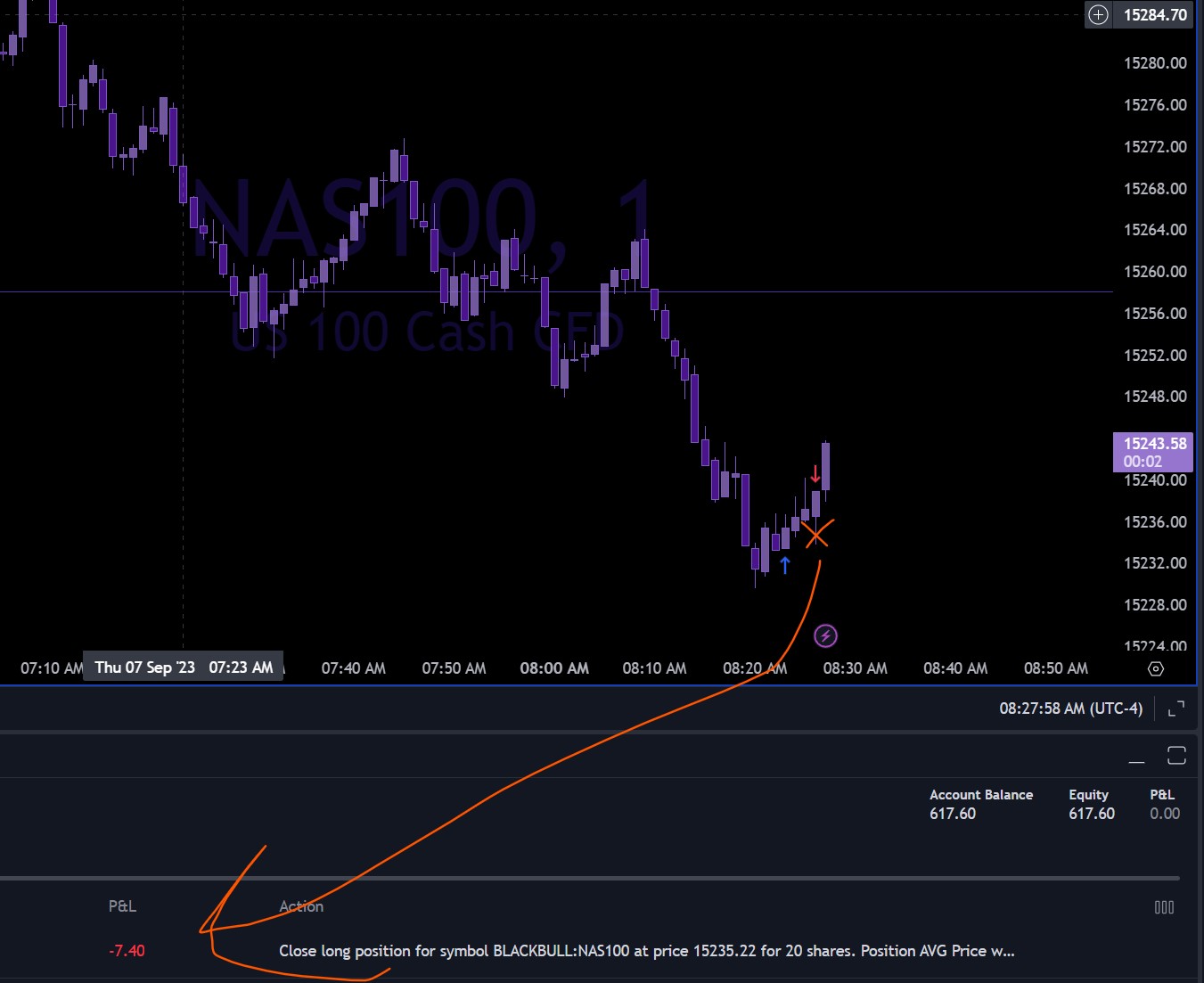Click the plus icon beside price 15284.70
1204x983 pixels.
[1098, 14]
